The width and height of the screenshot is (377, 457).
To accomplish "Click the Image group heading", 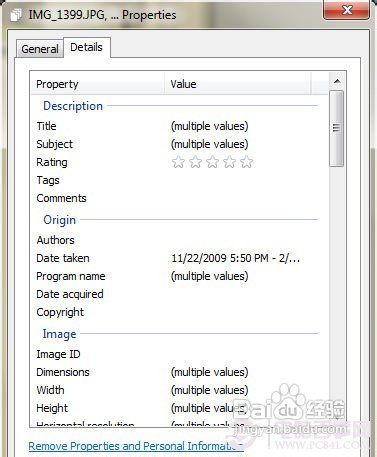I will [x=59, y=334].
